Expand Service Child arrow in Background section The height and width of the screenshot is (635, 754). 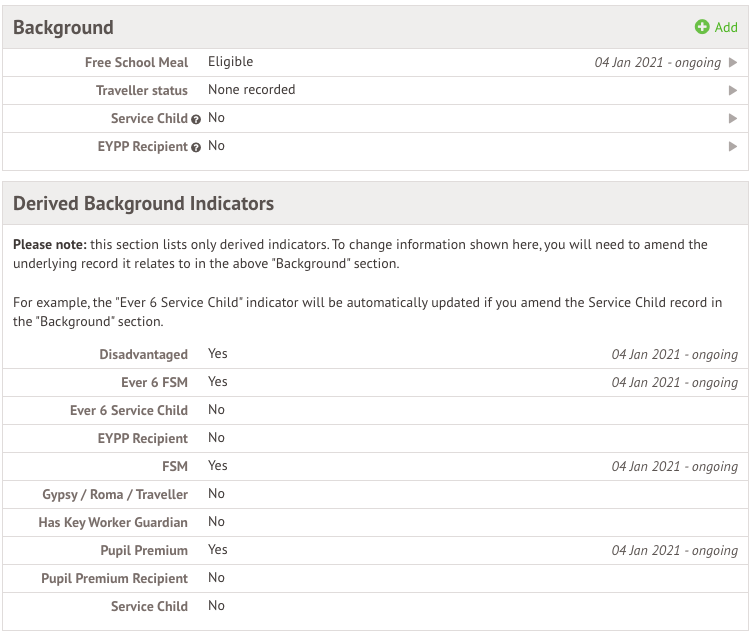[733, 118]
